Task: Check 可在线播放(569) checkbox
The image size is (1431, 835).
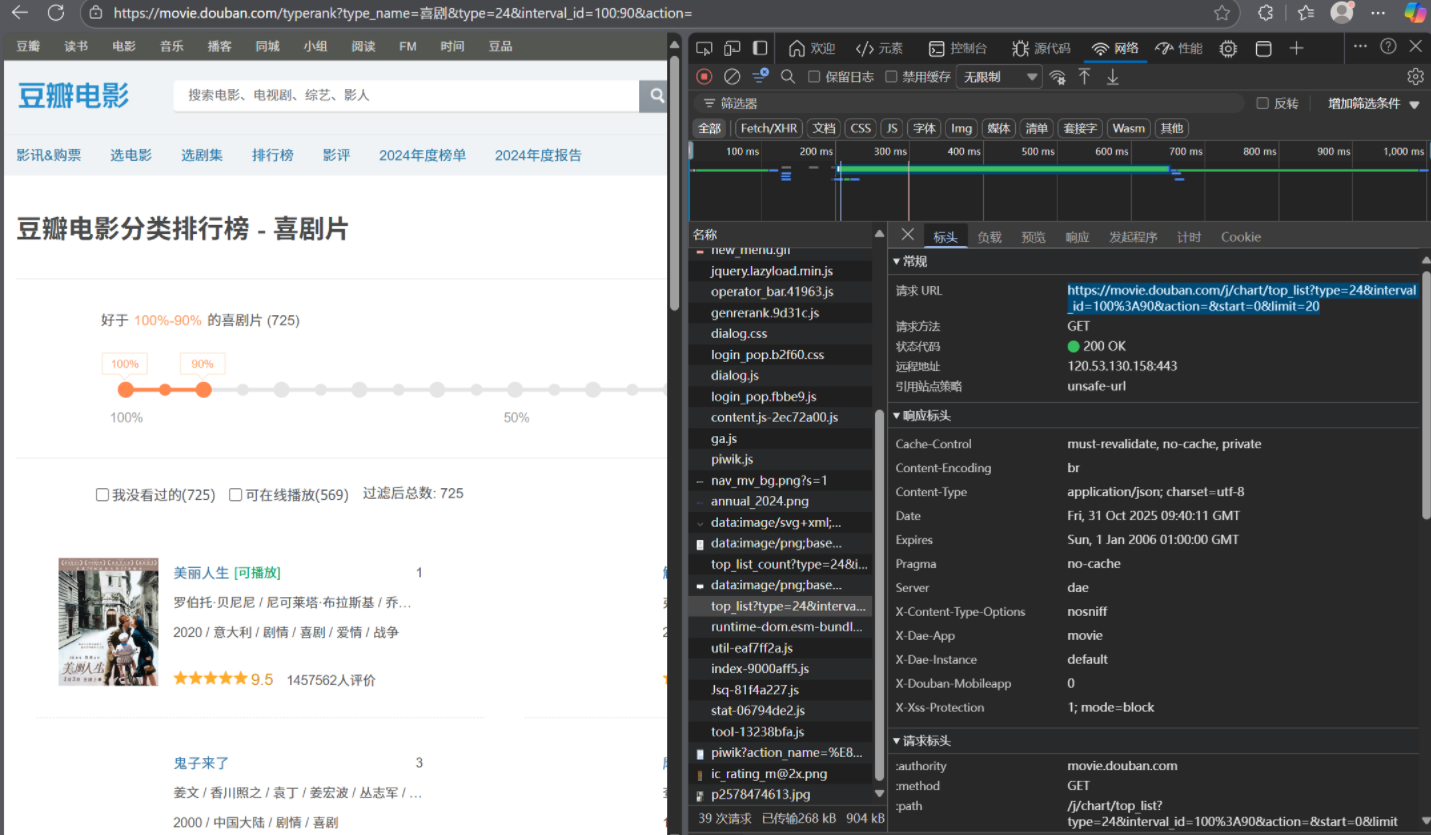Action: (x=236, y=494)
